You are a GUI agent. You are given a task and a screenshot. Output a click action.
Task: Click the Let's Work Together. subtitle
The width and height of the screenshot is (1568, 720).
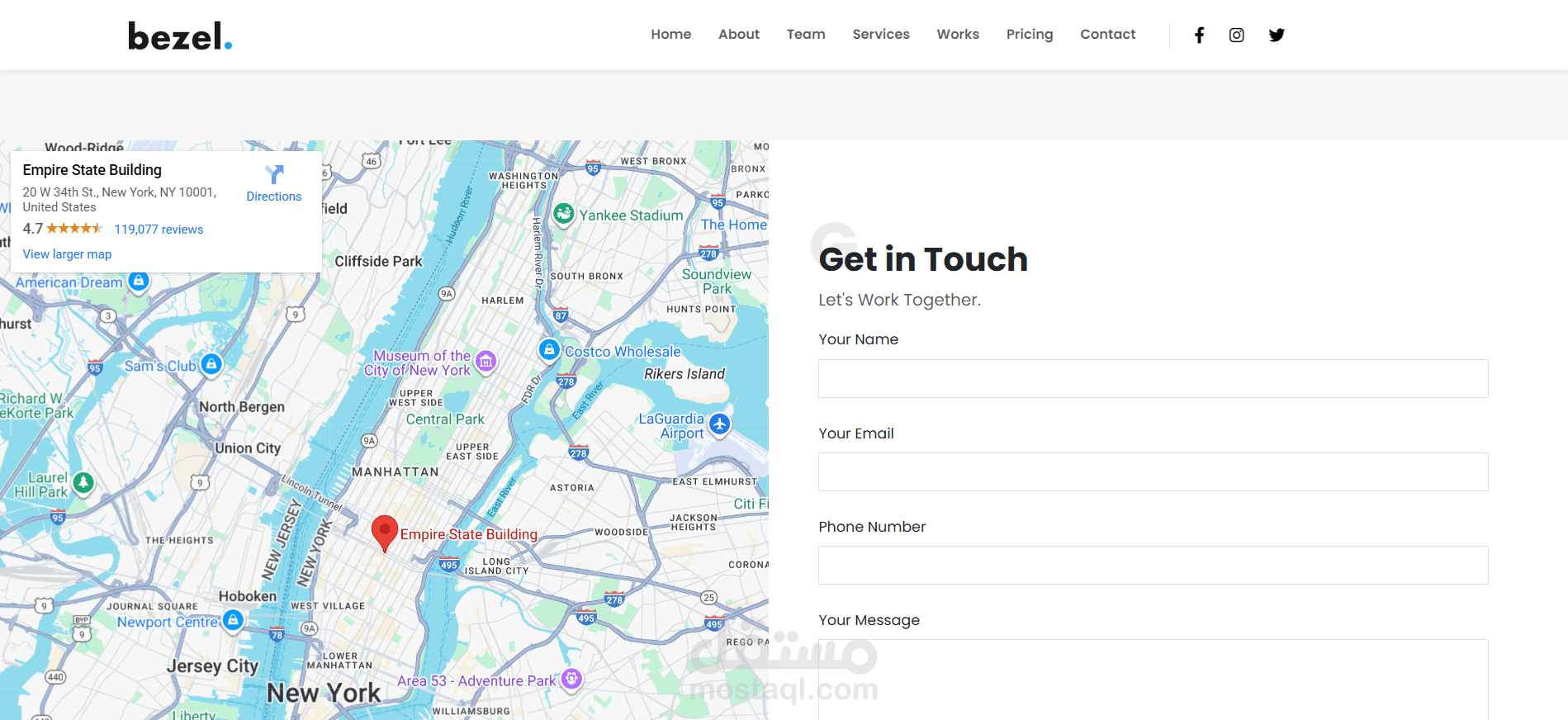(x=899, y=300)
